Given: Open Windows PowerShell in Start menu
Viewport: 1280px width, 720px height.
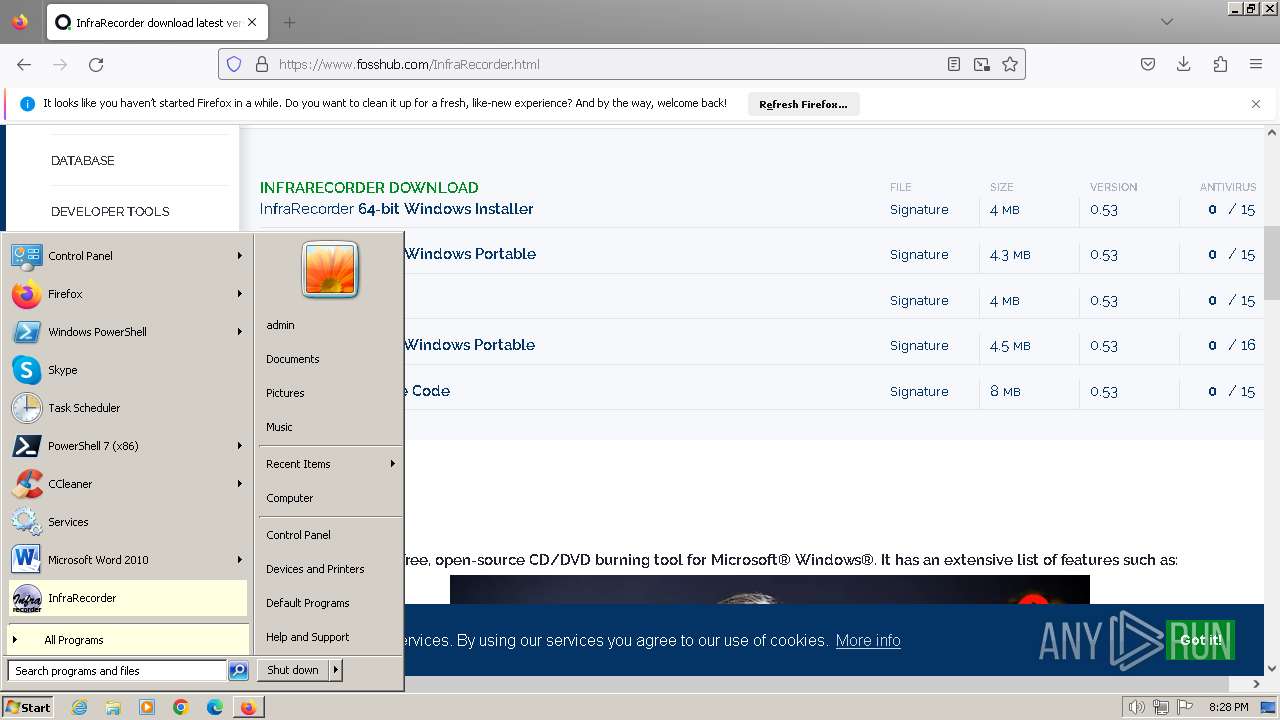Looking at the screenshot, I should (127, 332).
